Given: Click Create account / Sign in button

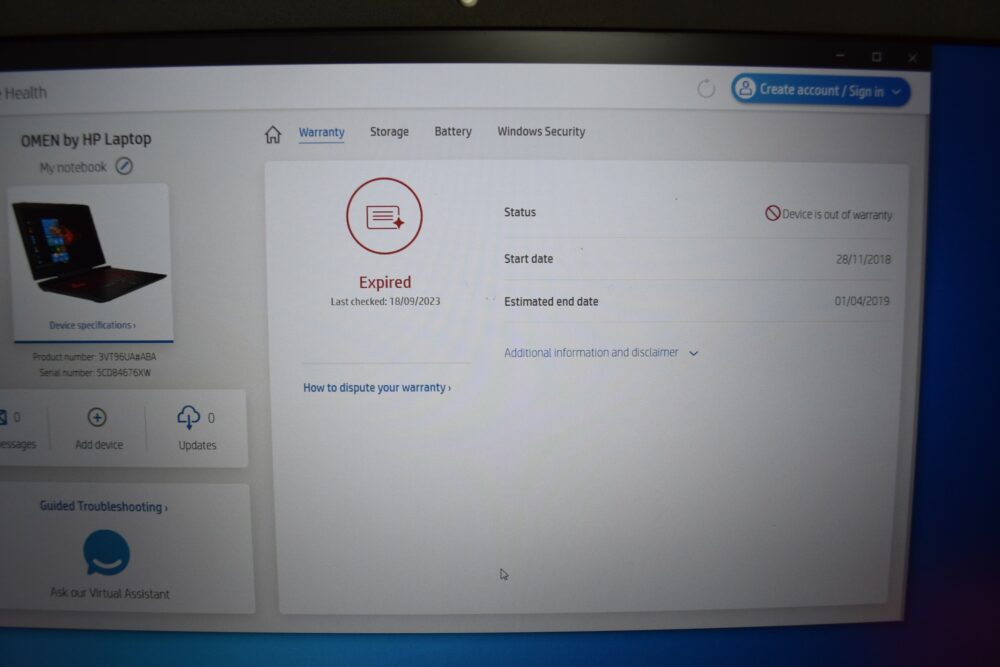Looking at the screenshot, I should pyautogui.click(x=821, y=91).
